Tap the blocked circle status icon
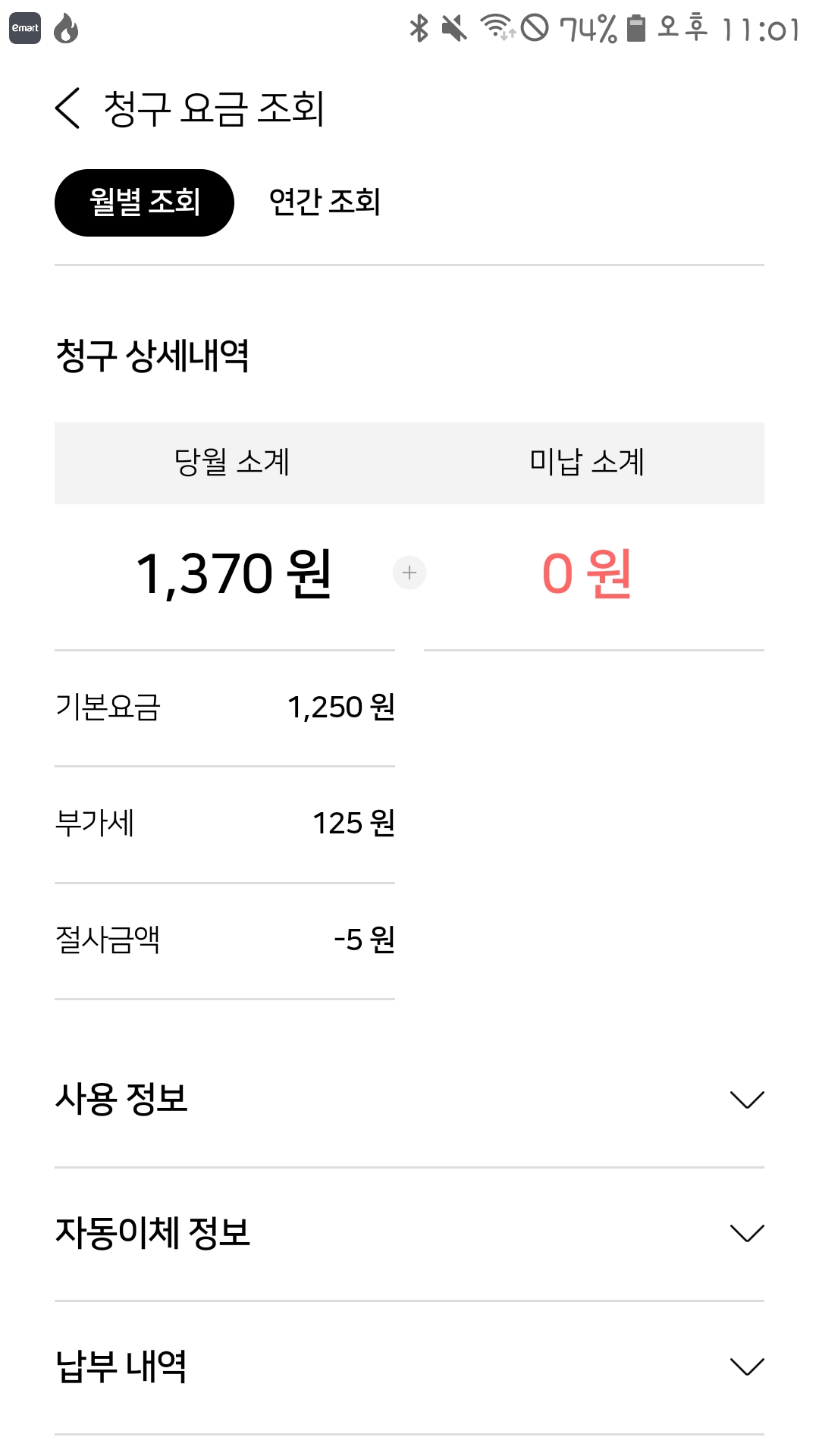This screenshot has width=819, height=1456. pos(535,29)
